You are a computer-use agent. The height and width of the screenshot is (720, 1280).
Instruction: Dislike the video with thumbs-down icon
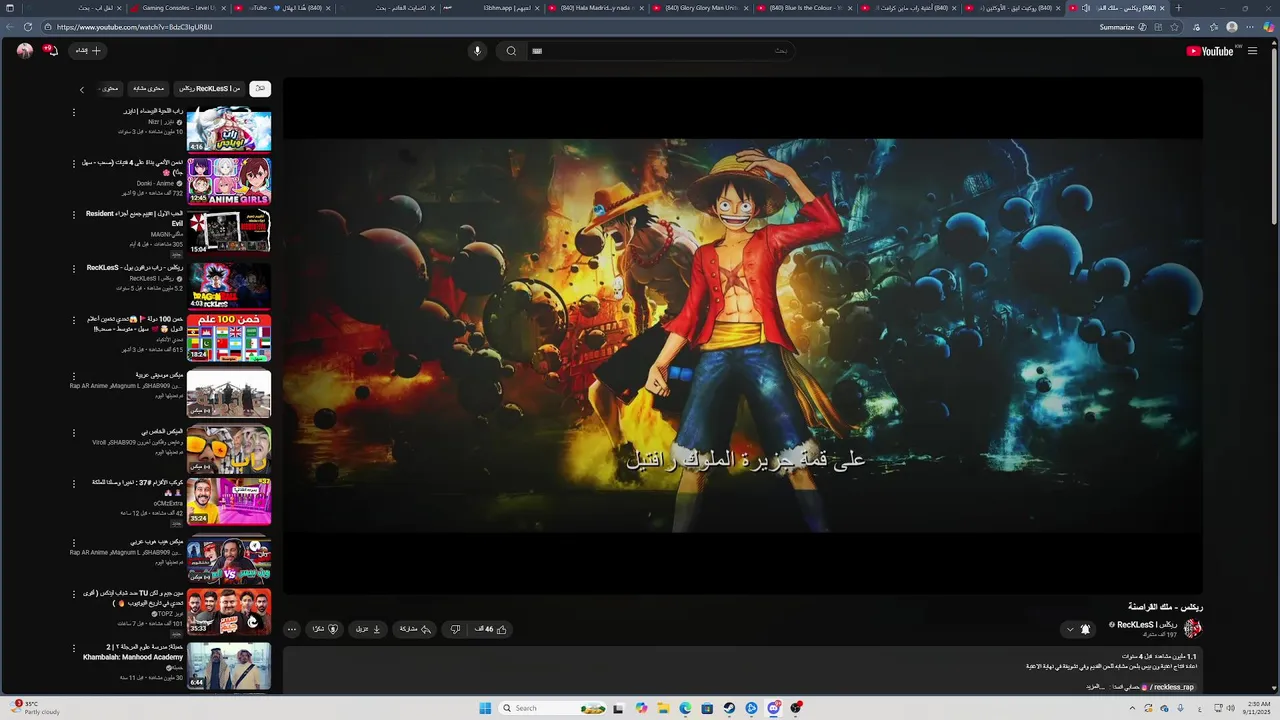pyautogui.click(x=455, y=629)
